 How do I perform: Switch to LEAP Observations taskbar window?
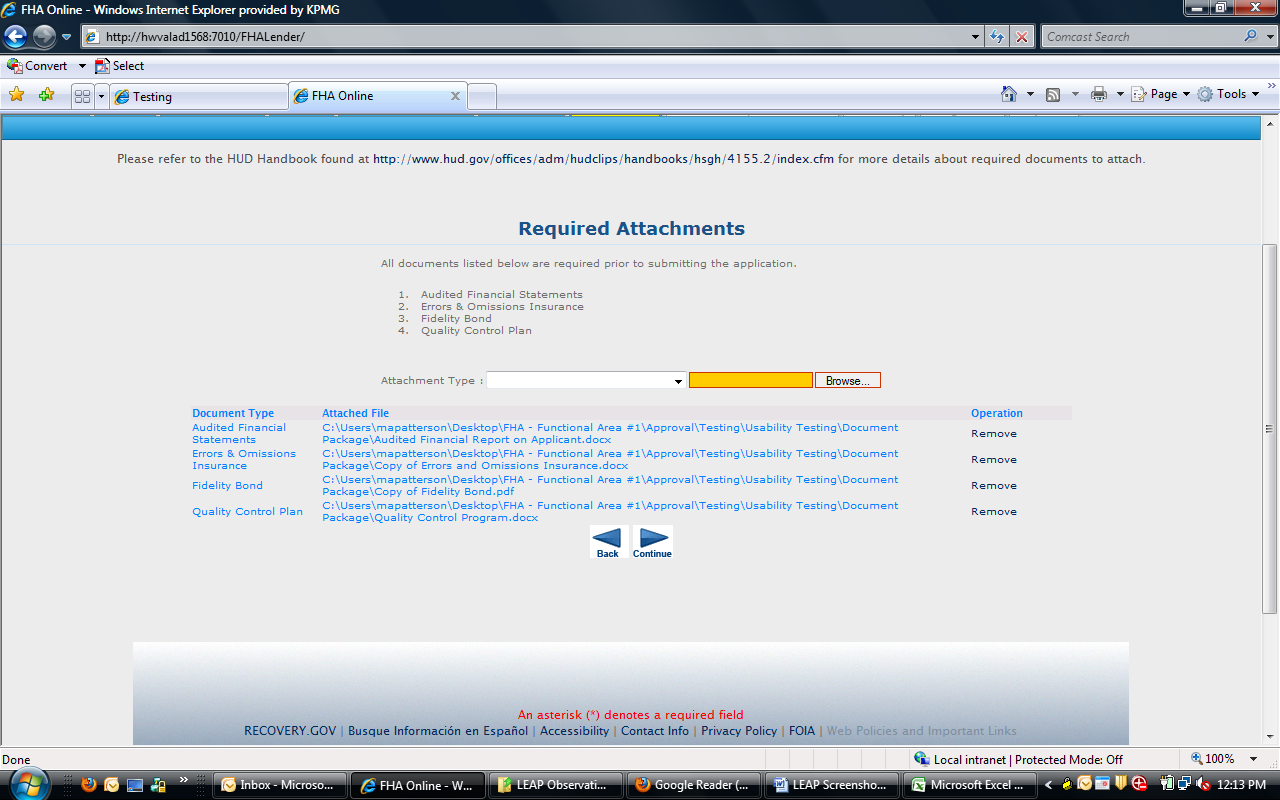554,785
